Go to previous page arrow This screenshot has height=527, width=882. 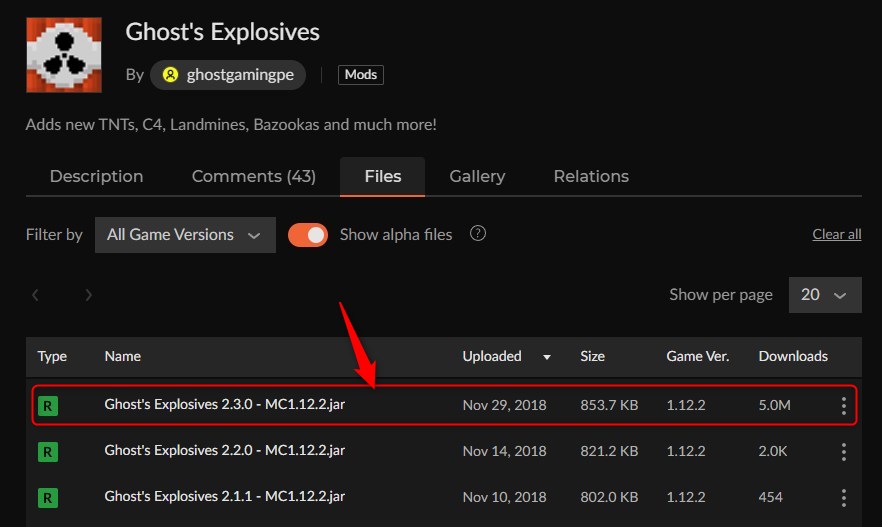click(35, 295)
